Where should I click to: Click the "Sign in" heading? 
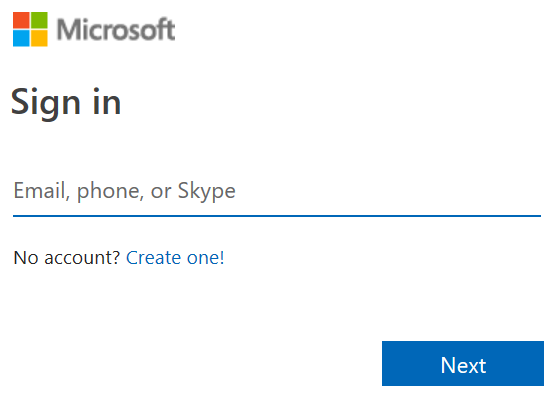point(66,103)
